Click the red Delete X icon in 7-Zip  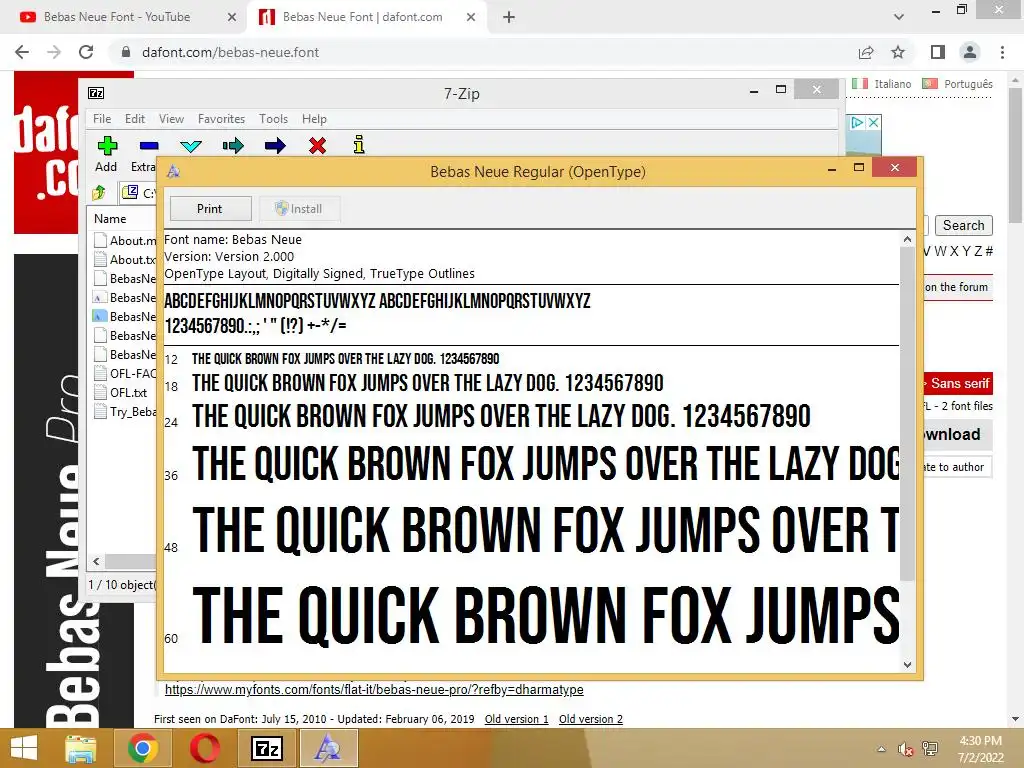[x=317, y=145]
